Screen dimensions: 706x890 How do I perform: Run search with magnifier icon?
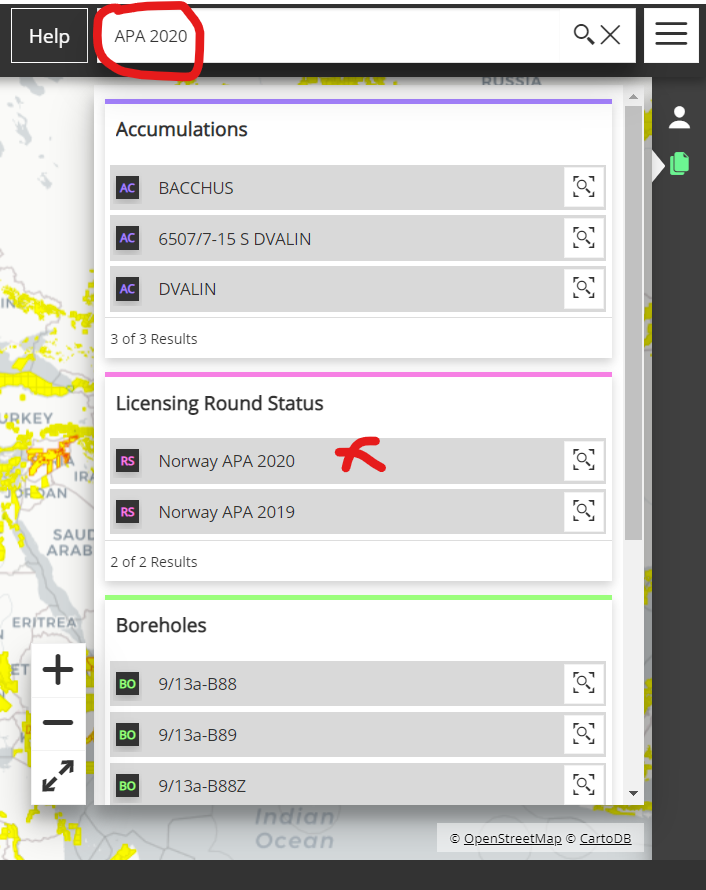(x=583, y=35)
